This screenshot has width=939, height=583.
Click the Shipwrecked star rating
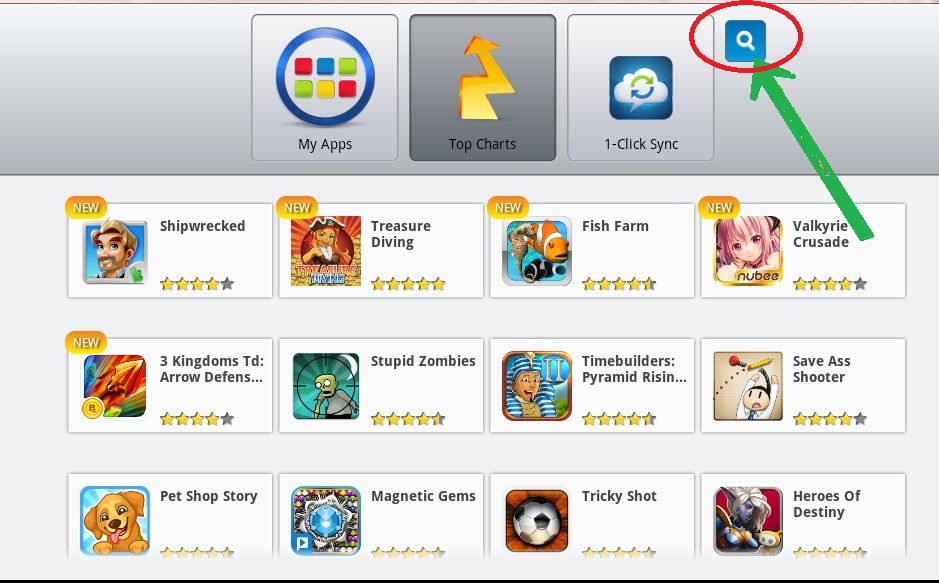tap(197, 284)
